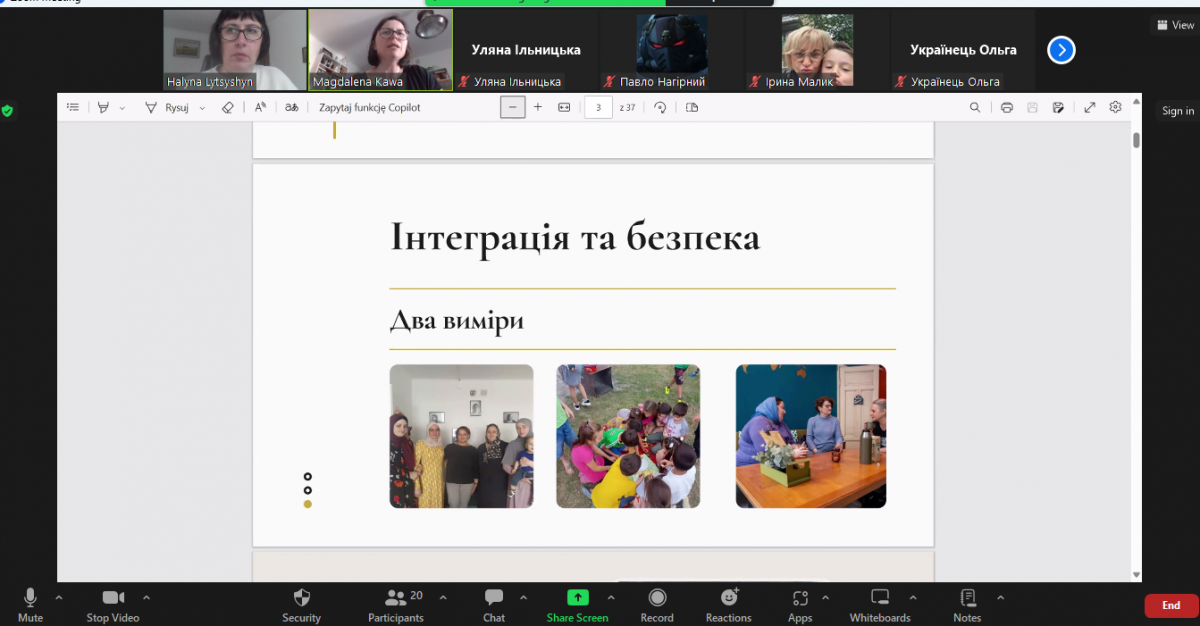Click the PDF search magnifier icon
1200x626 pixels.
point(975,107)
